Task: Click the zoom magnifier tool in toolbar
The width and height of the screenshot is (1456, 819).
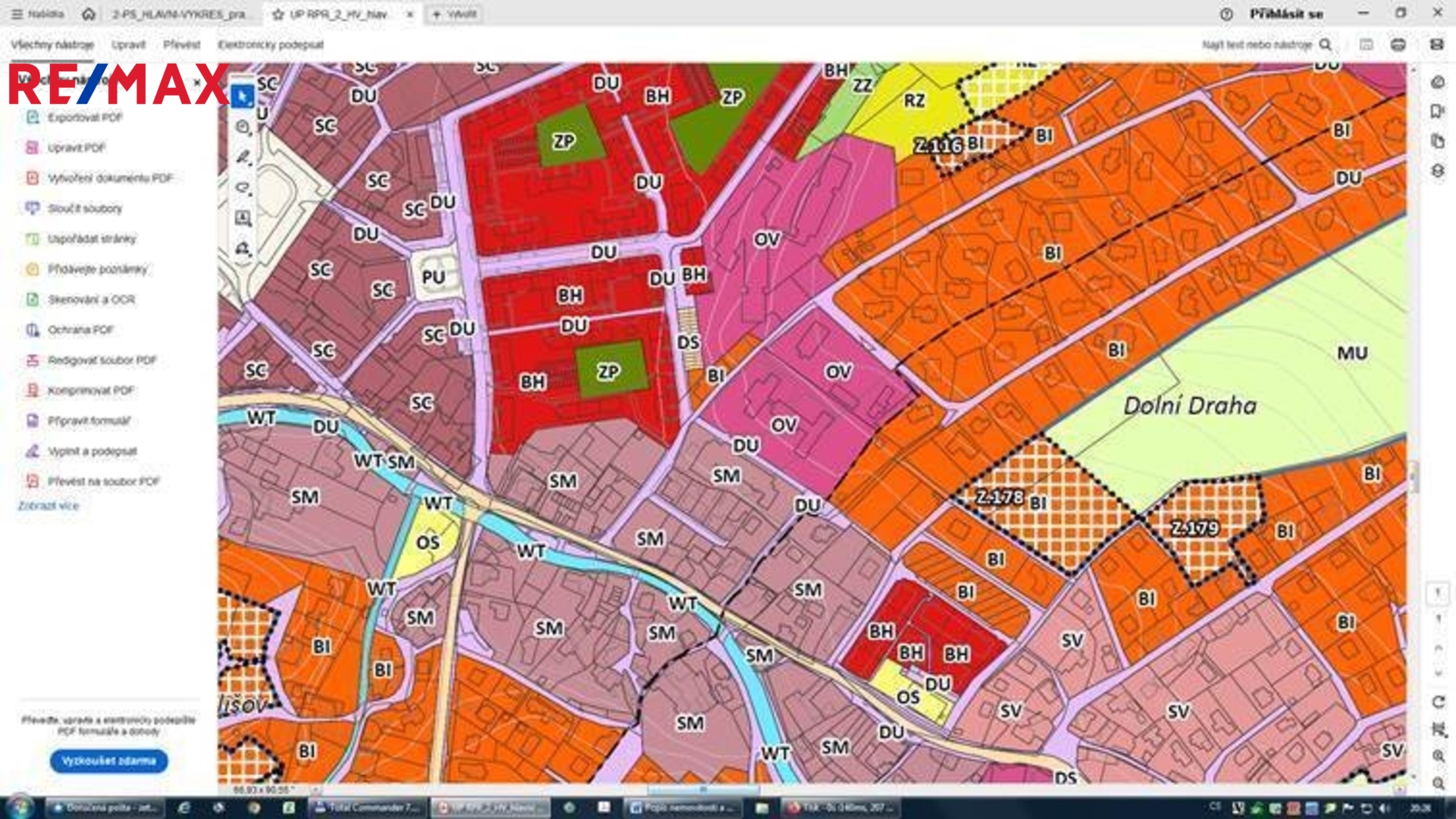Action: (243, 127)
